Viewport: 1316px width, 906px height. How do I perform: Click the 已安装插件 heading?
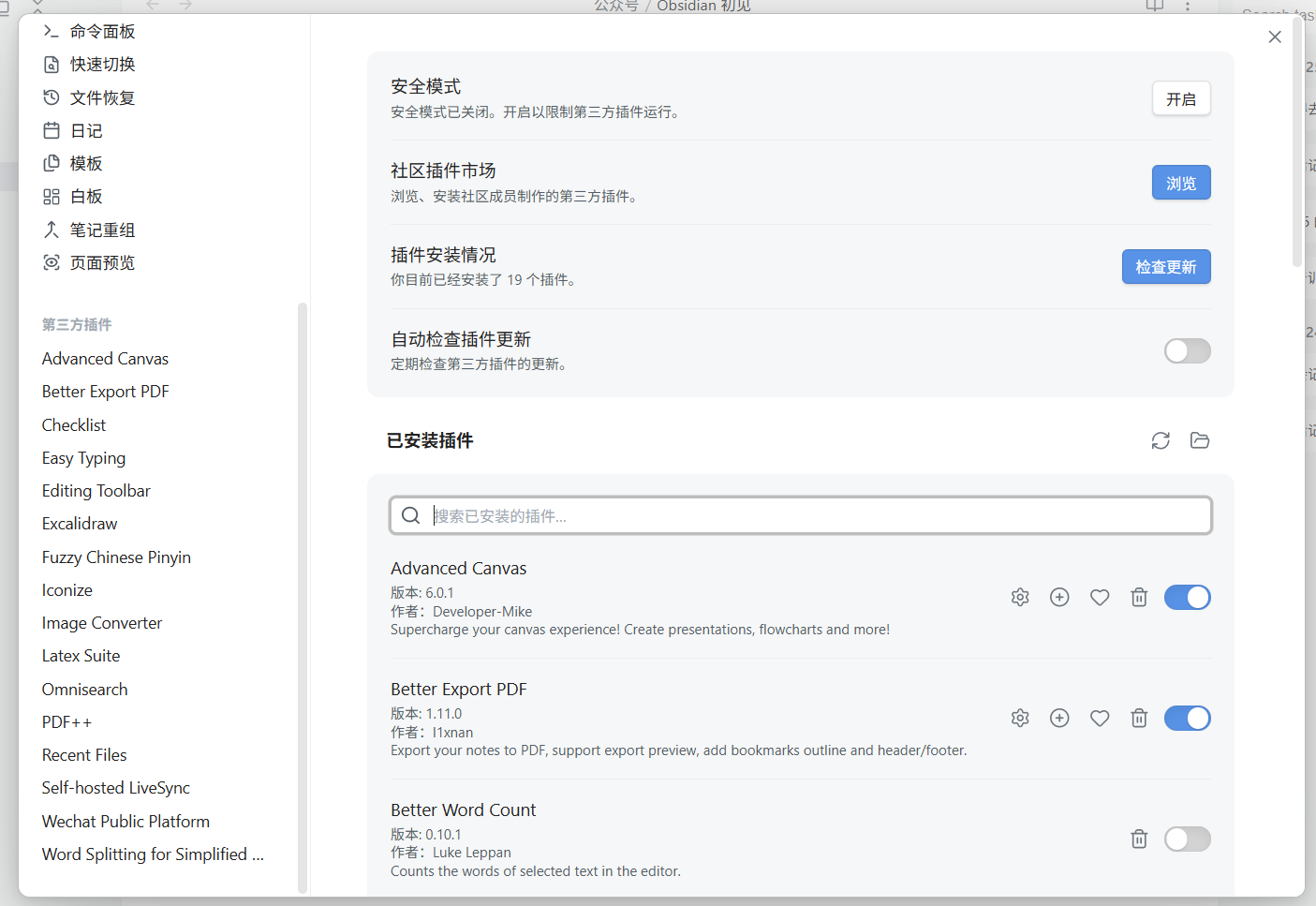430,440
